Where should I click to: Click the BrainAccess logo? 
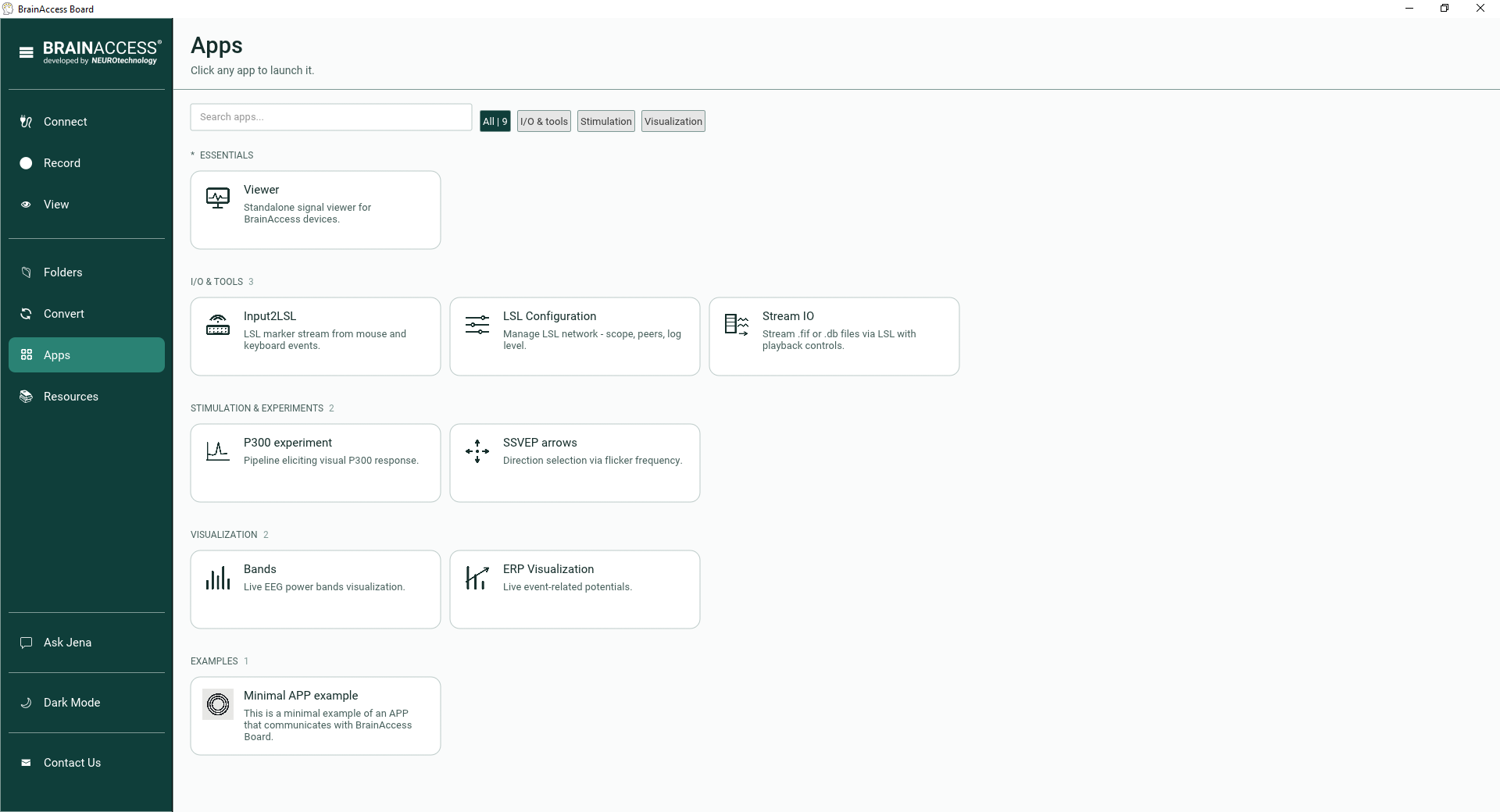(x=102, y=52)
